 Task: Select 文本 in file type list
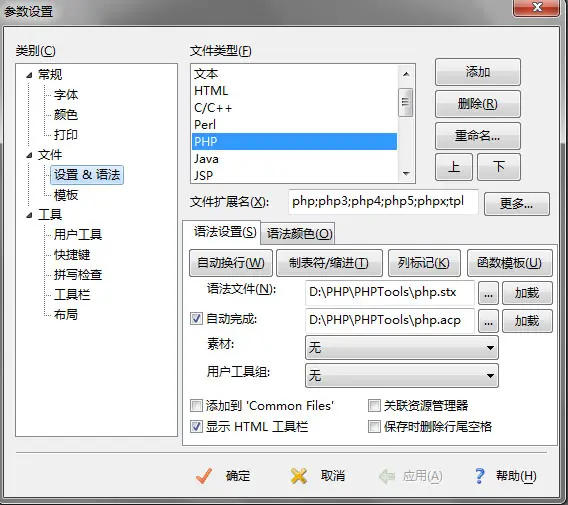point(294,74)
